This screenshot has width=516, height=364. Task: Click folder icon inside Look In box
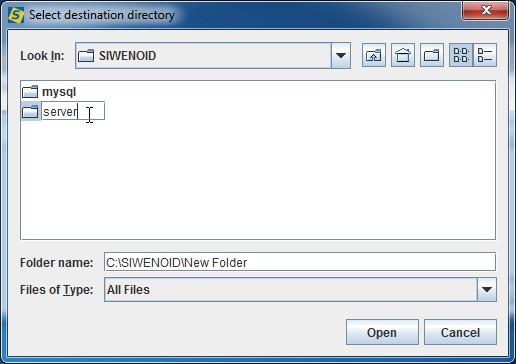click(x=86, y=56)
